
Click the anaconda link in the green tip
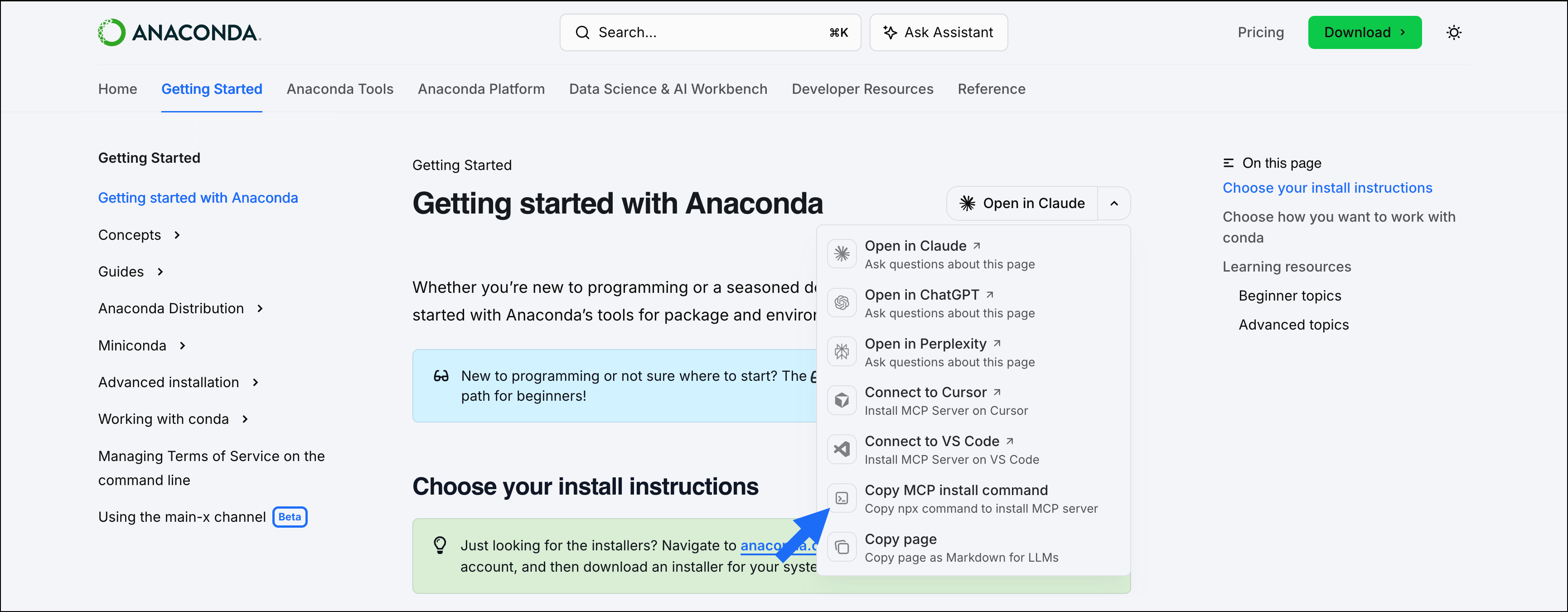pos(778,546)
